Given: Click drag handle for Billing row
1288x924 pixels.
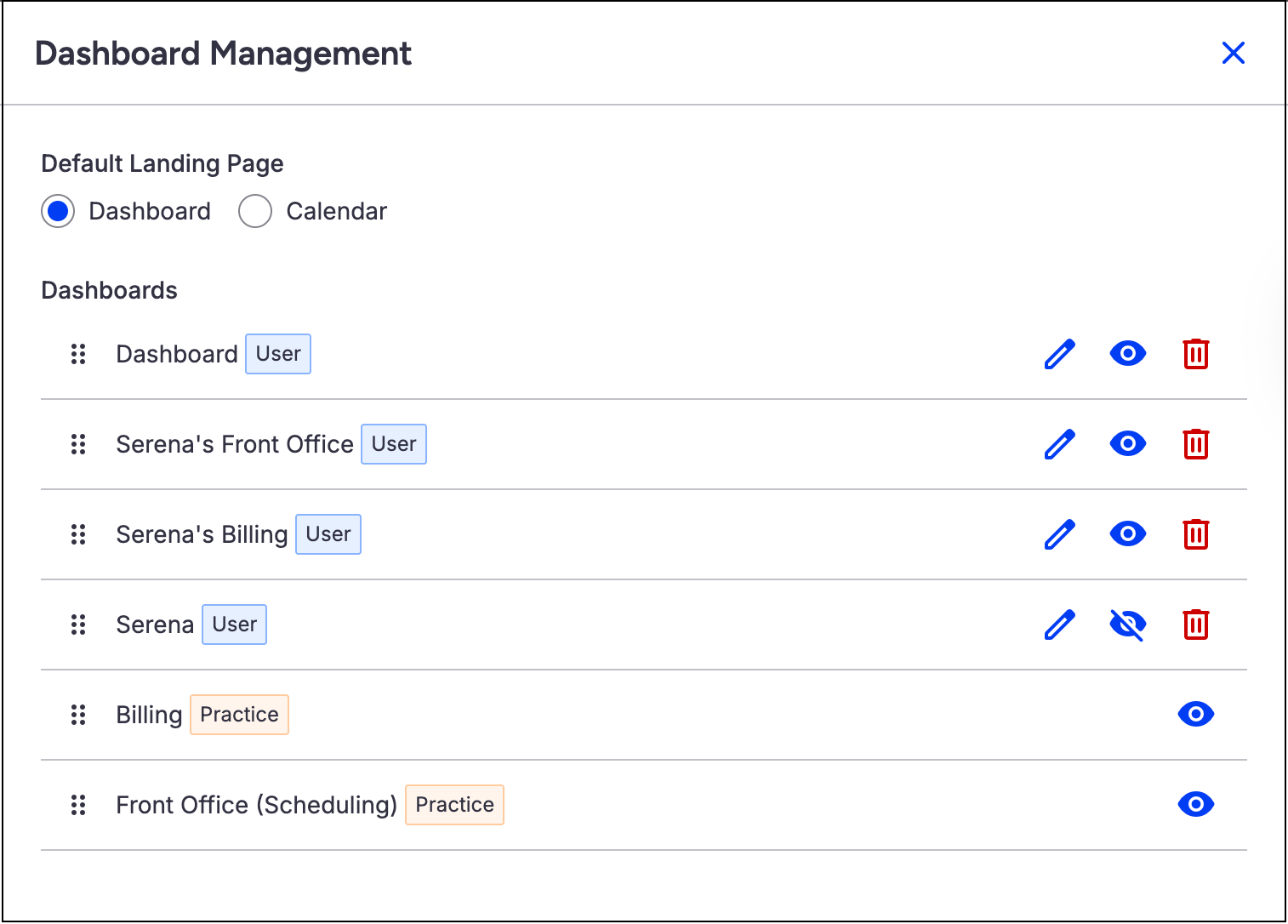Looking at the screenshot, I should pyautogui.click(x=78, y=715).
